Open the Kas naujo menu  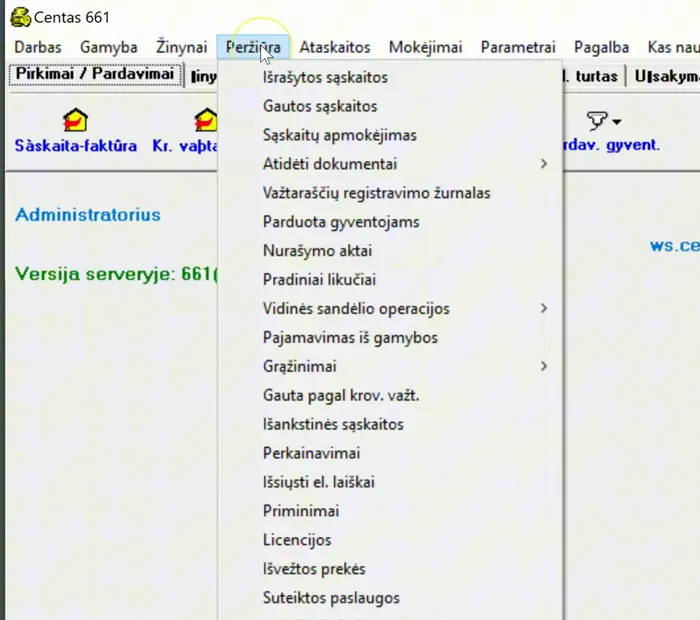[x=673, y=47]
